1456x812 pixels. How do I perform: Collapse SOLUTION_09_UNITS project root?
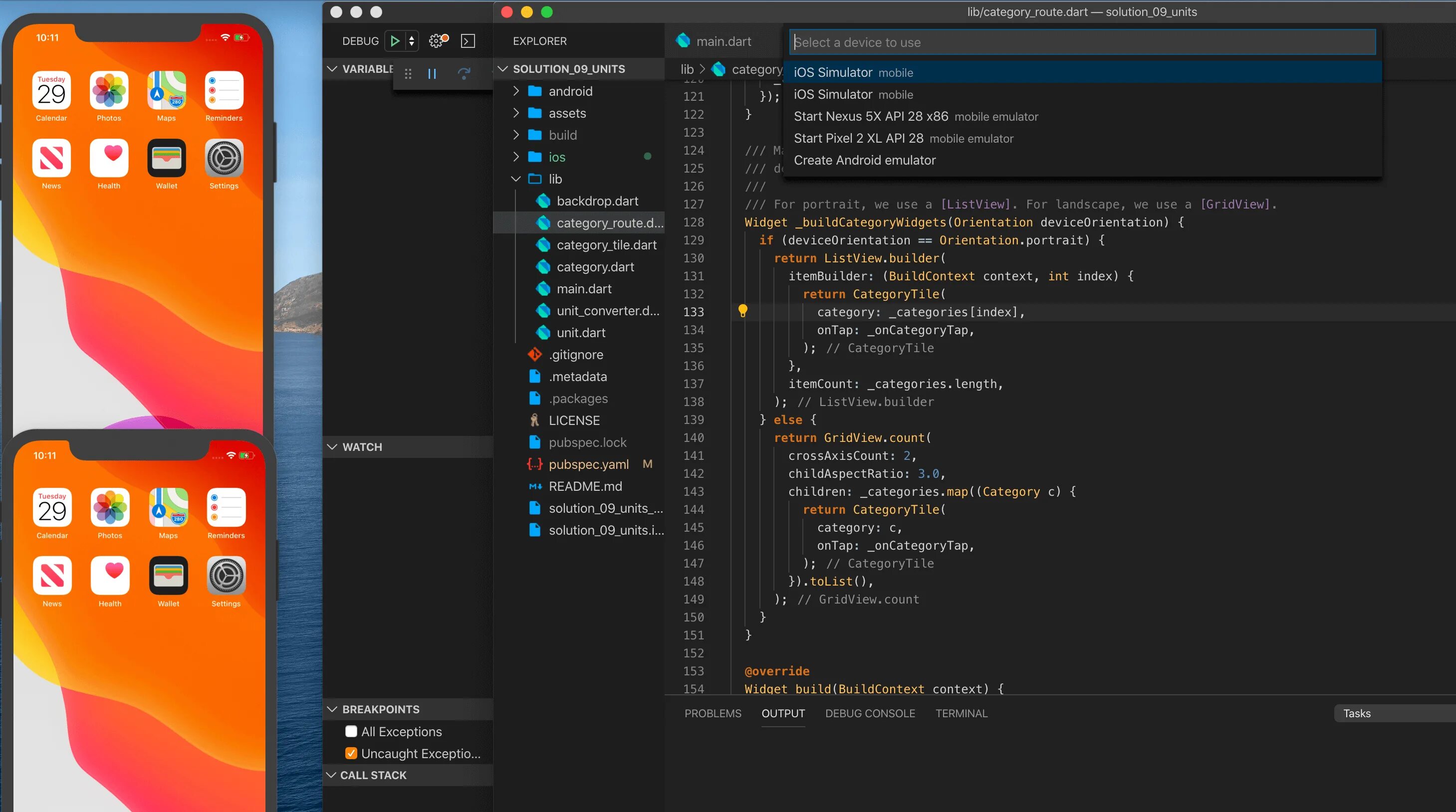pos(502,69)
